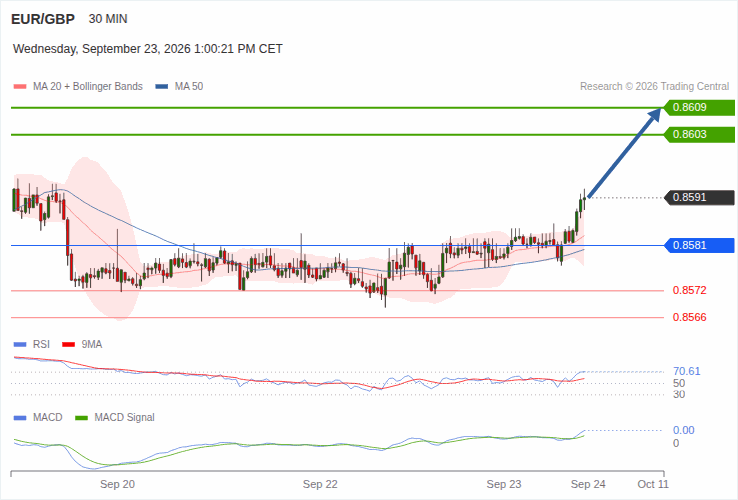Image resolution: width=738 pixels, height=500 pixels.
Task: Click the MACD blue legend marker
Action: tap(20, 418)
